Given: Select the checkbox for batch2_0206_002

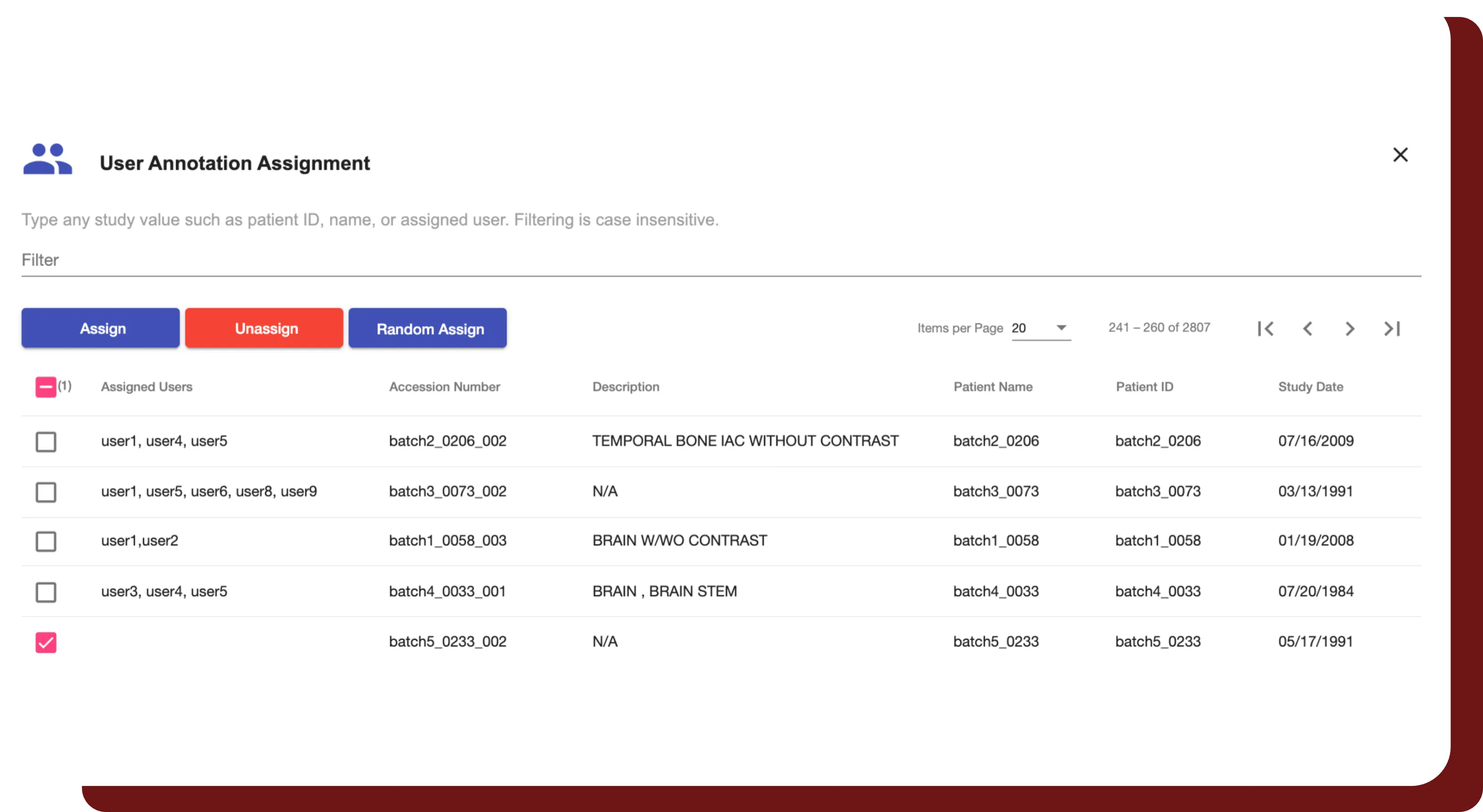Looking at the screenshot, I should click(46, 441).
